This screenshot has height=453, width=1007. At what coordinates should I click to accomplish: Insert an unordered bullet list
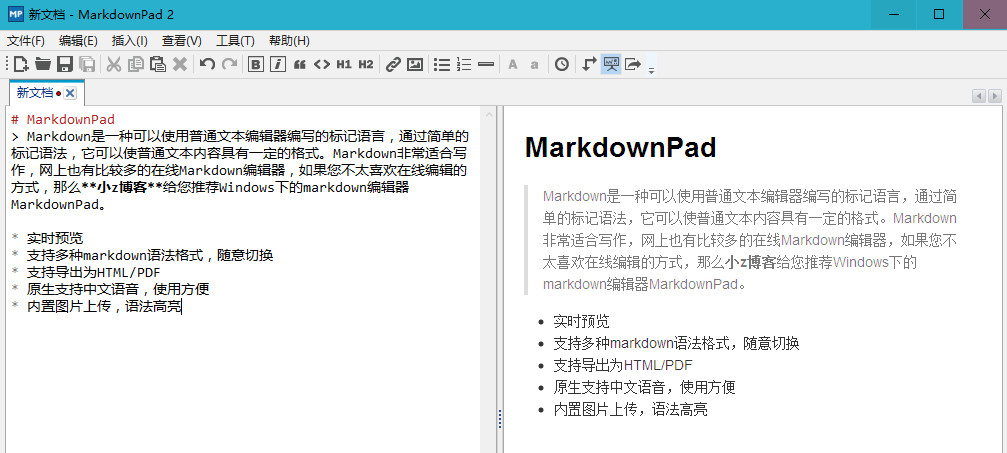(x=442, y=64)
